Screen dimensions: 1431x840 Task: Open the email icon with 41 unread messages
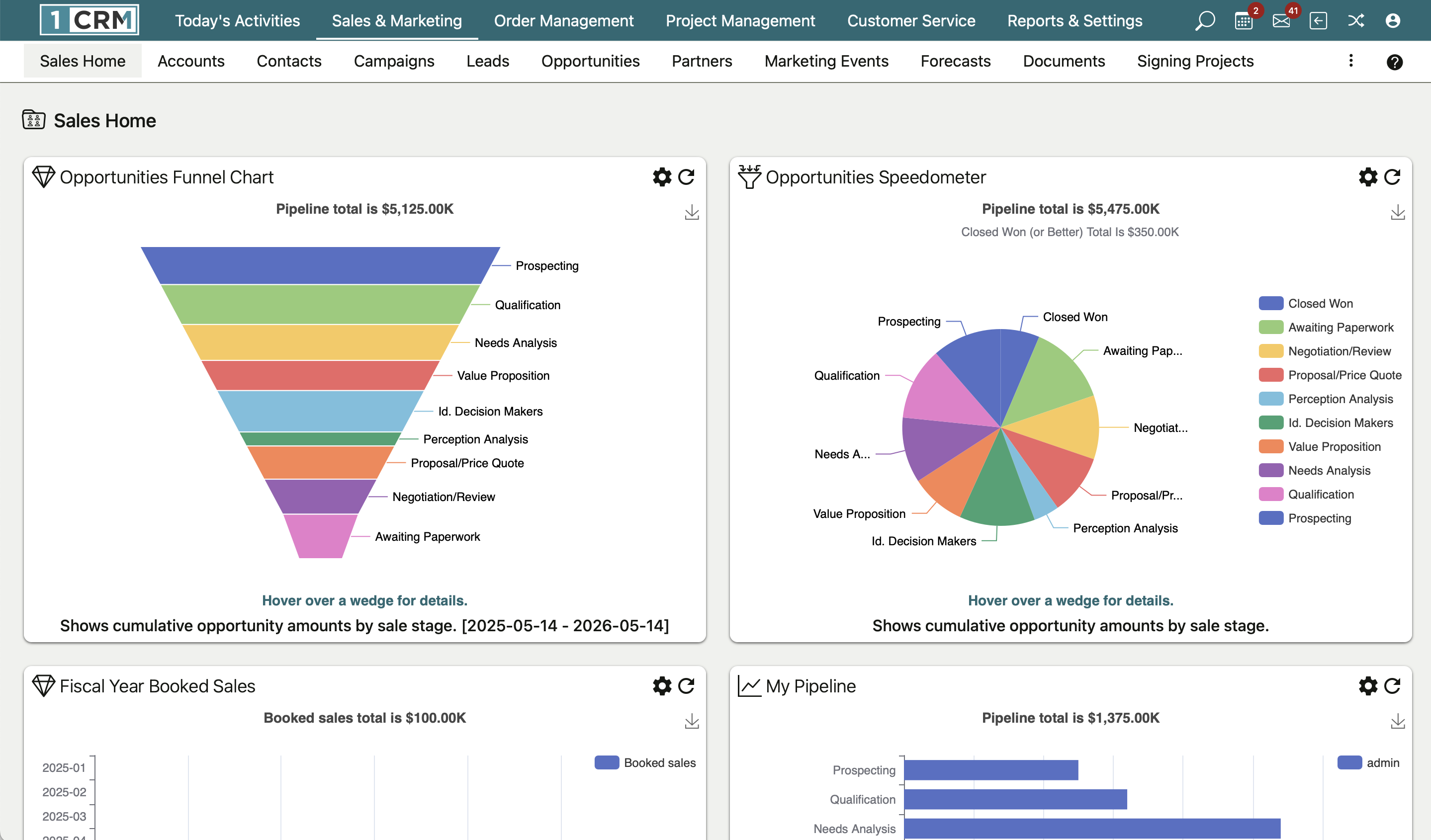pos(1282,21)
